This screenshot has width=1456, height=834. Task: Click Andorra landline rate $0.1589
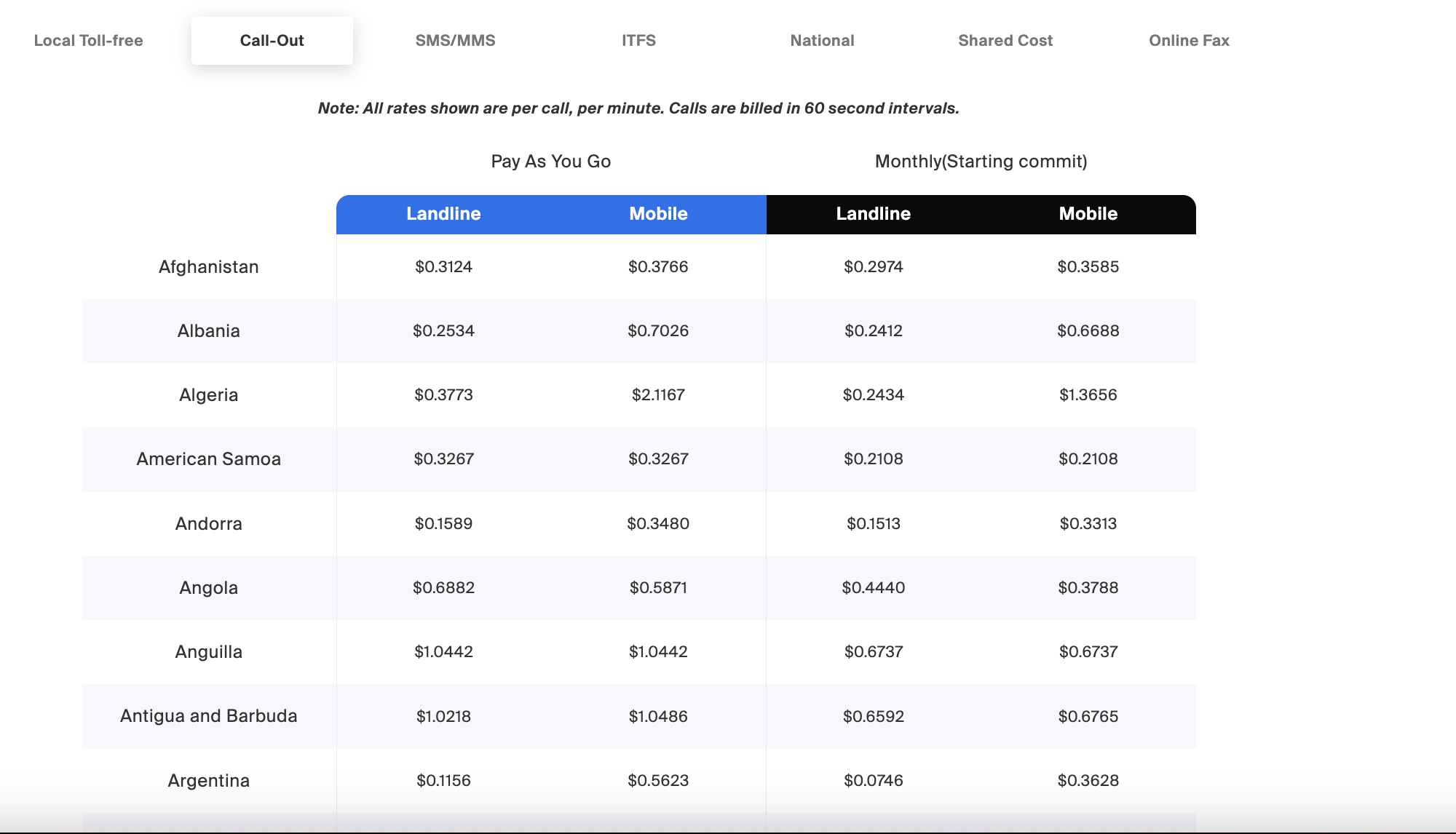(443, 524)
